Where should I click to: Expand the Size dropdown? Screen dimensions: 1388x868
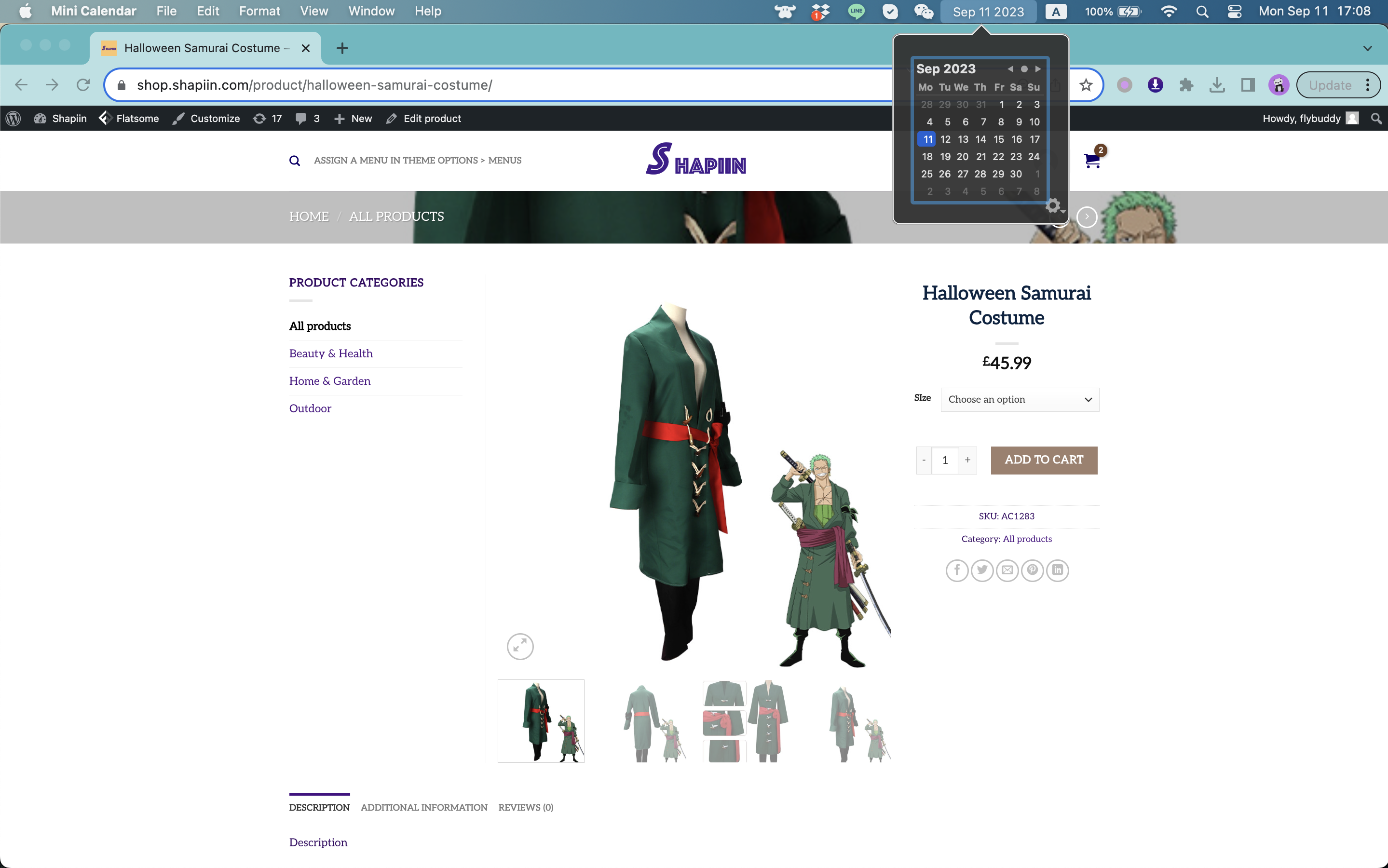point(1020,400)
